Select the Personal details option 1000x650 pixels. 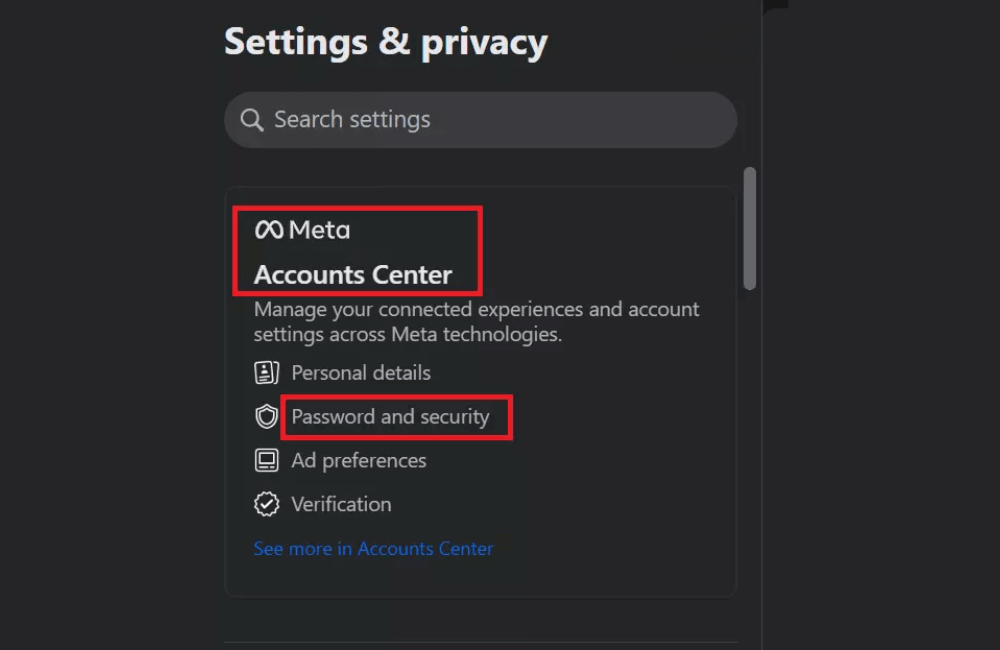point(360,372)
